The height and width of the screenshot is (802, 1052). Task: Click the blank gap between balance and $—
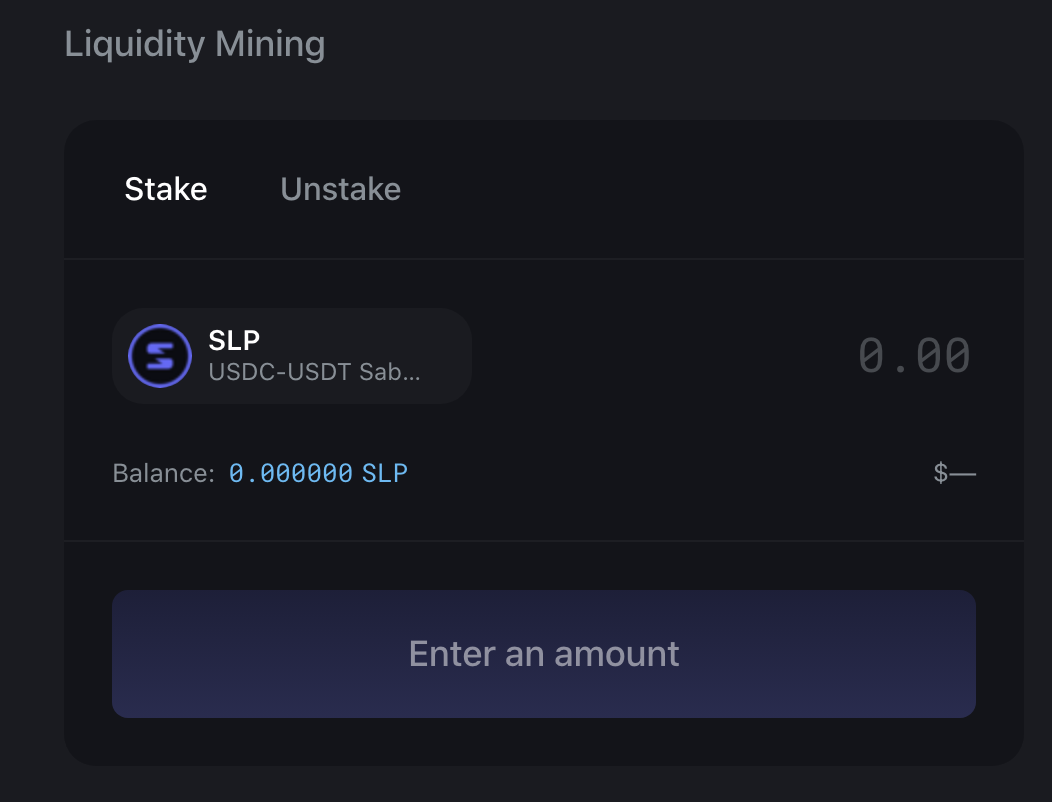[x=670, y=473]
